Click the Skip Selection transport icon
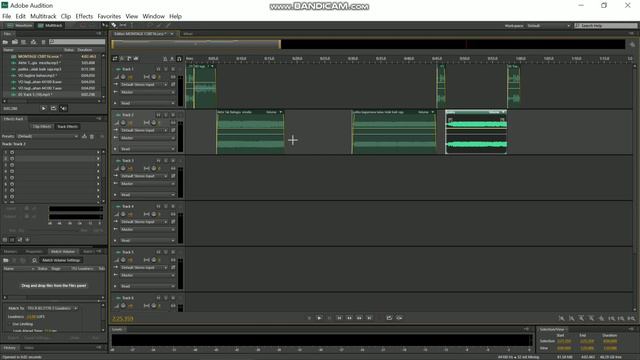This screenshot has height=360, width=640. point(399,318)
